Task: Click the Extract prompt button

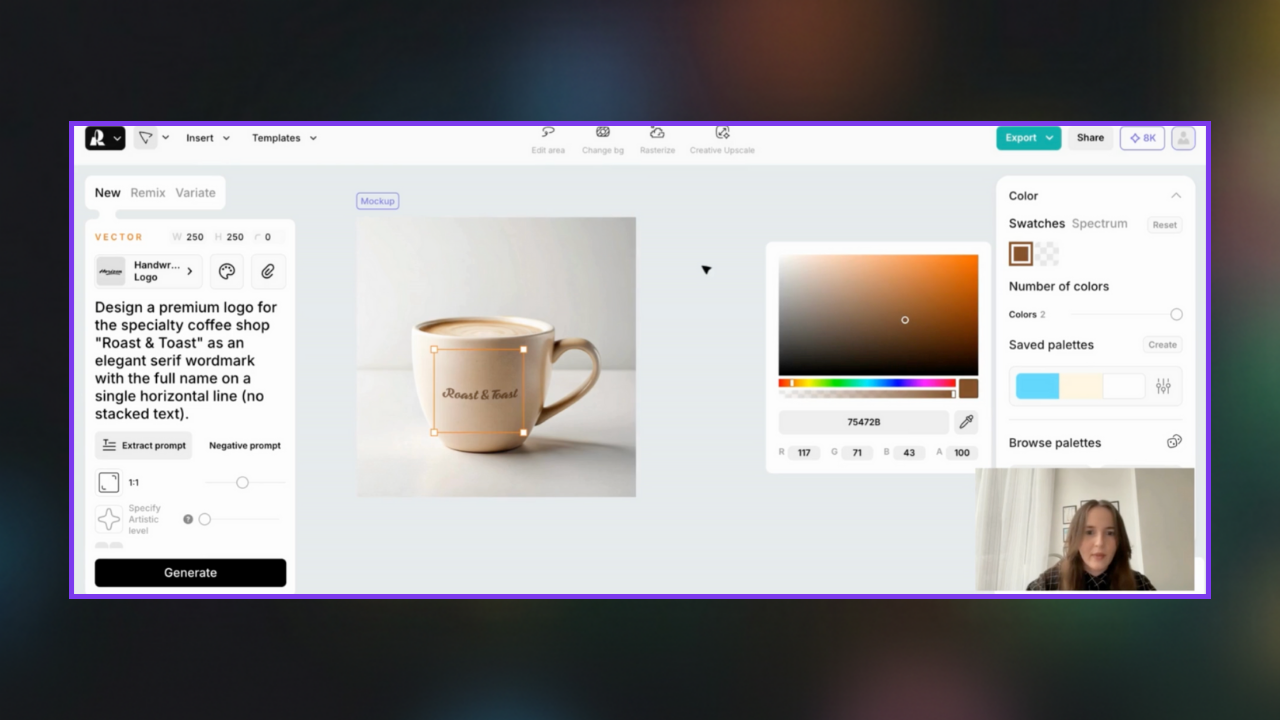Action: click(x=144, y=446)
